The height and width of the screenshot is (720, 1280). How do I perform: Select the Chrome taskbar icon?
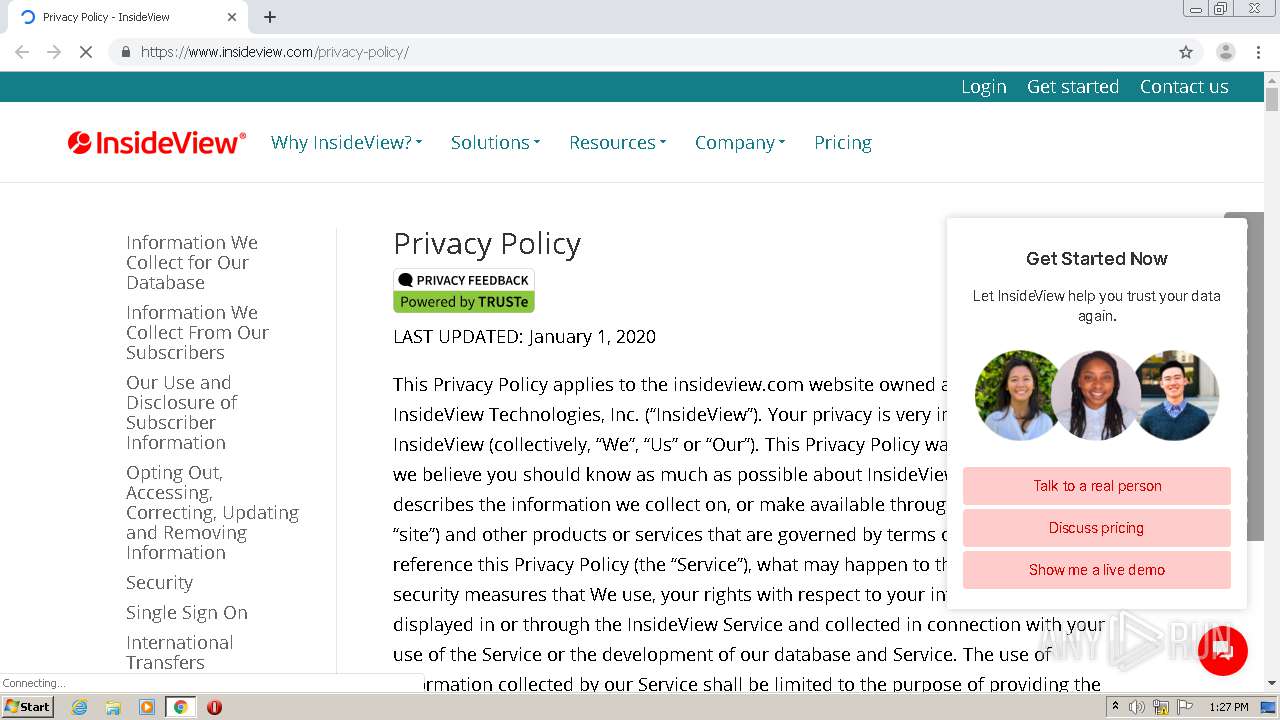pos(180,707)
